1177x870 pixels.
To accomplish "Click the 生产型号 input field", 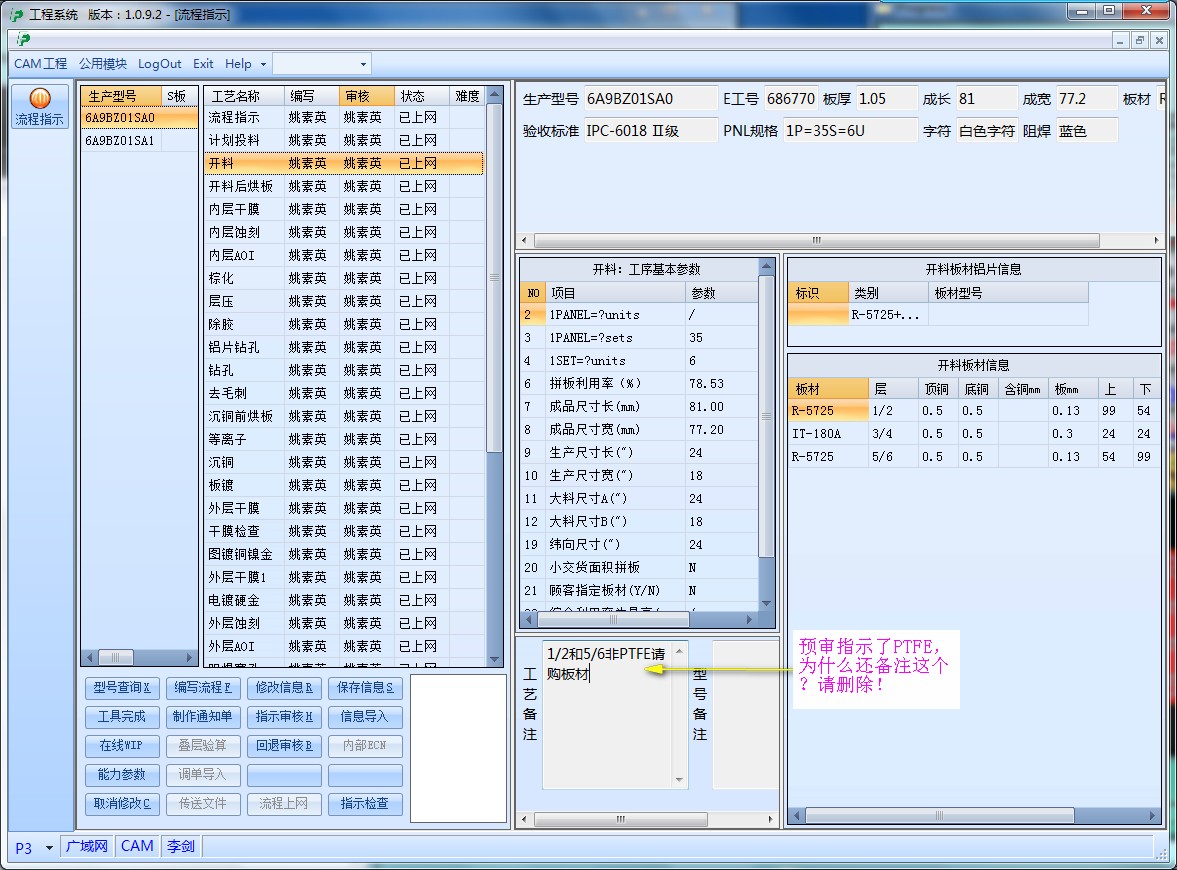I will click(650, 99).
